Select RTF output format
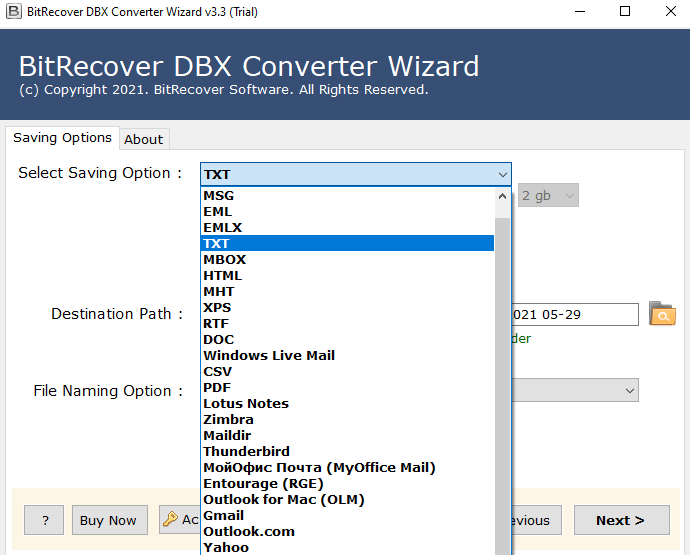The image size is (690, 555). (347, 323)
